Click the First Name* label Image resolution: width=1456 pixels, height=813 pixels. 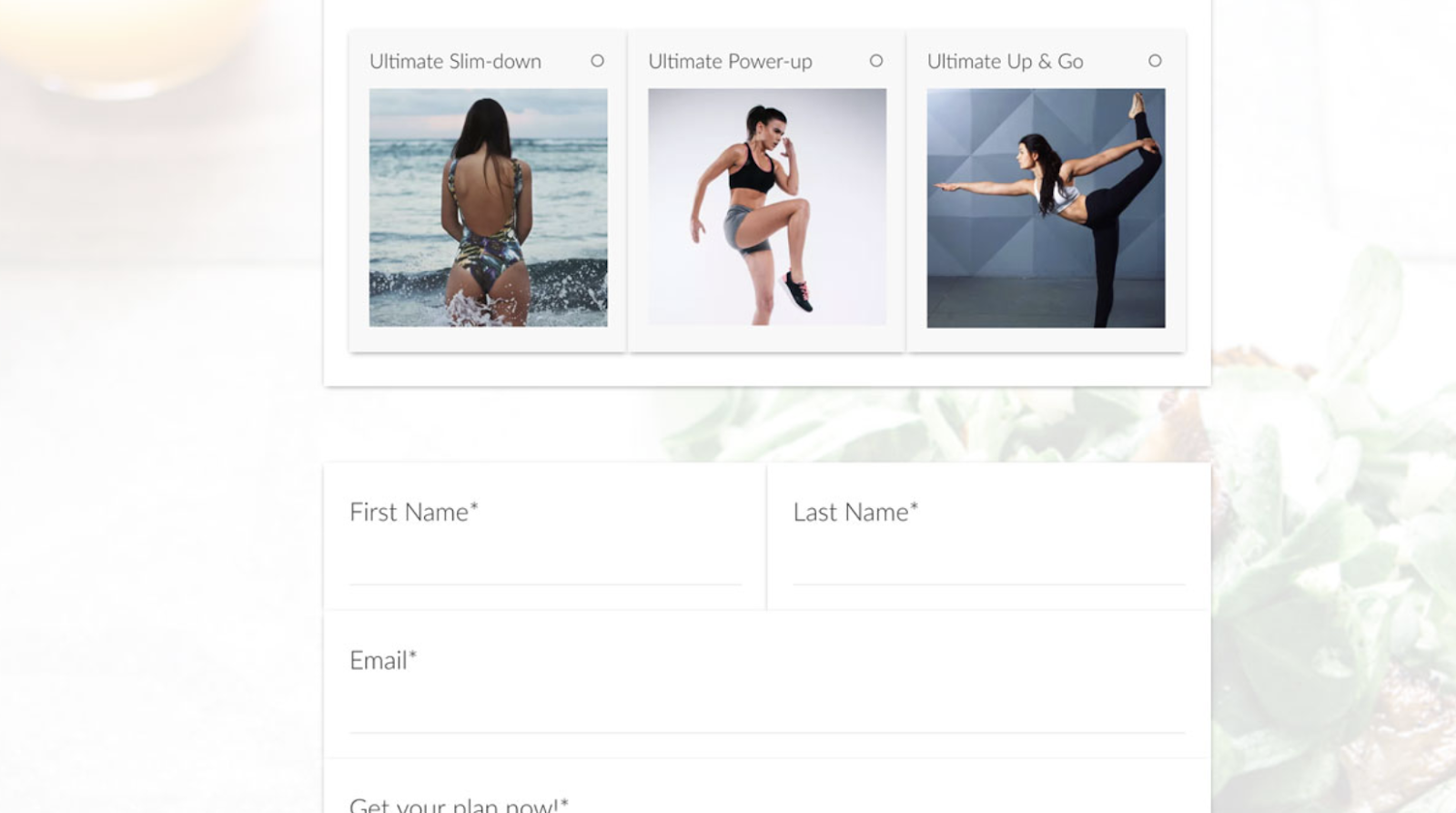click(x=413, y=512)
